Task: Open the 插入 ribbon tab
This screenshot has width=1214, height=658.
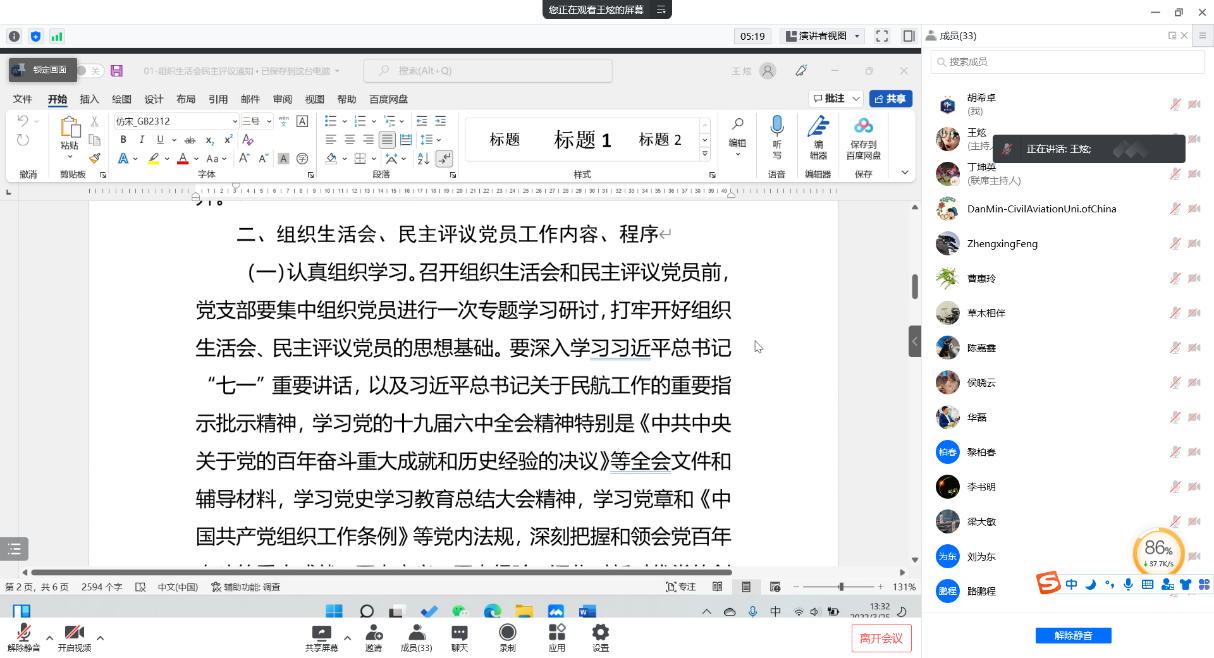Action: tap(89, 99)
